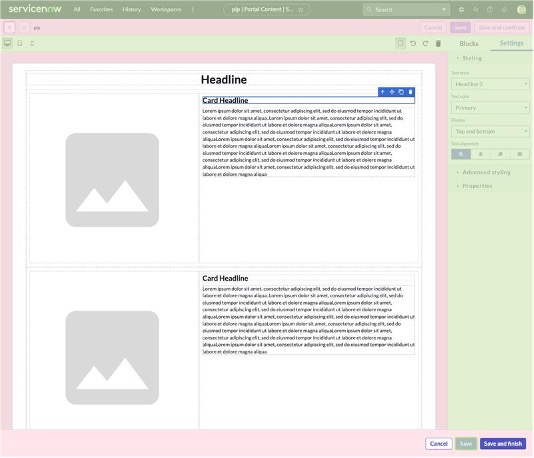Image resolution: width=534 pixels, height=458 pixels.
Task: Set text alignment to center
Action: click(481, 154)
